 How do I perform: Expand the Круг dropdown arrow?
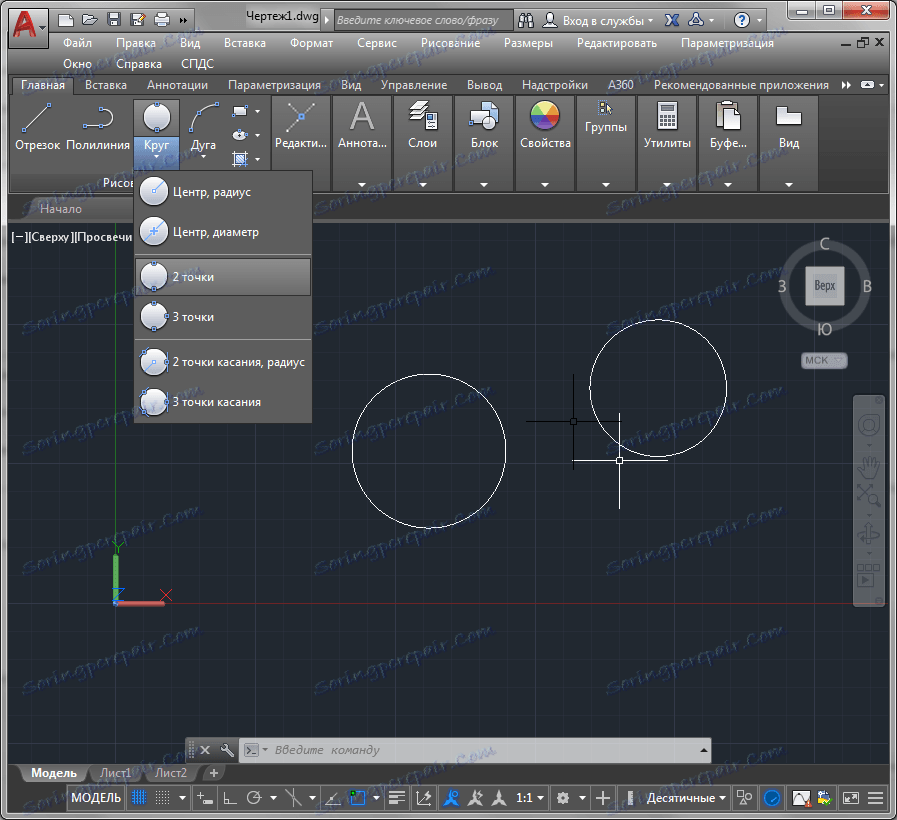click(x=155, y=156)
